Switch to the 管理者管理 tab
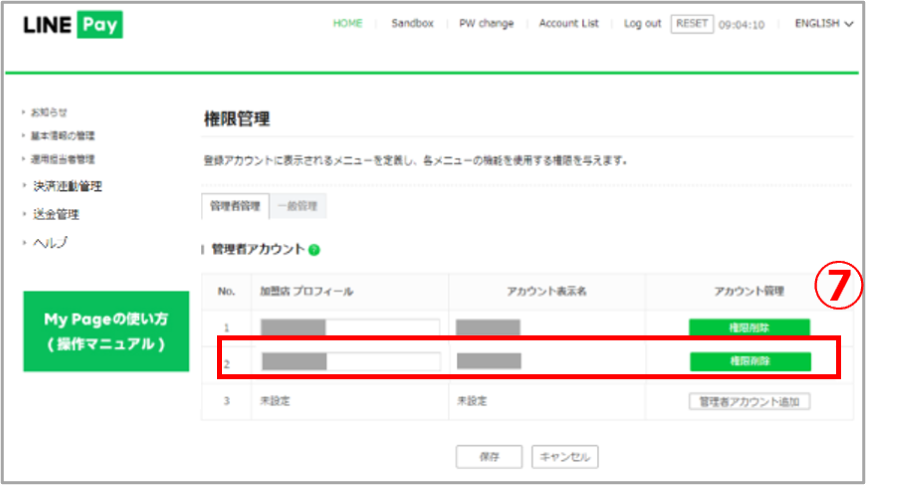 (x=235, y=206)
